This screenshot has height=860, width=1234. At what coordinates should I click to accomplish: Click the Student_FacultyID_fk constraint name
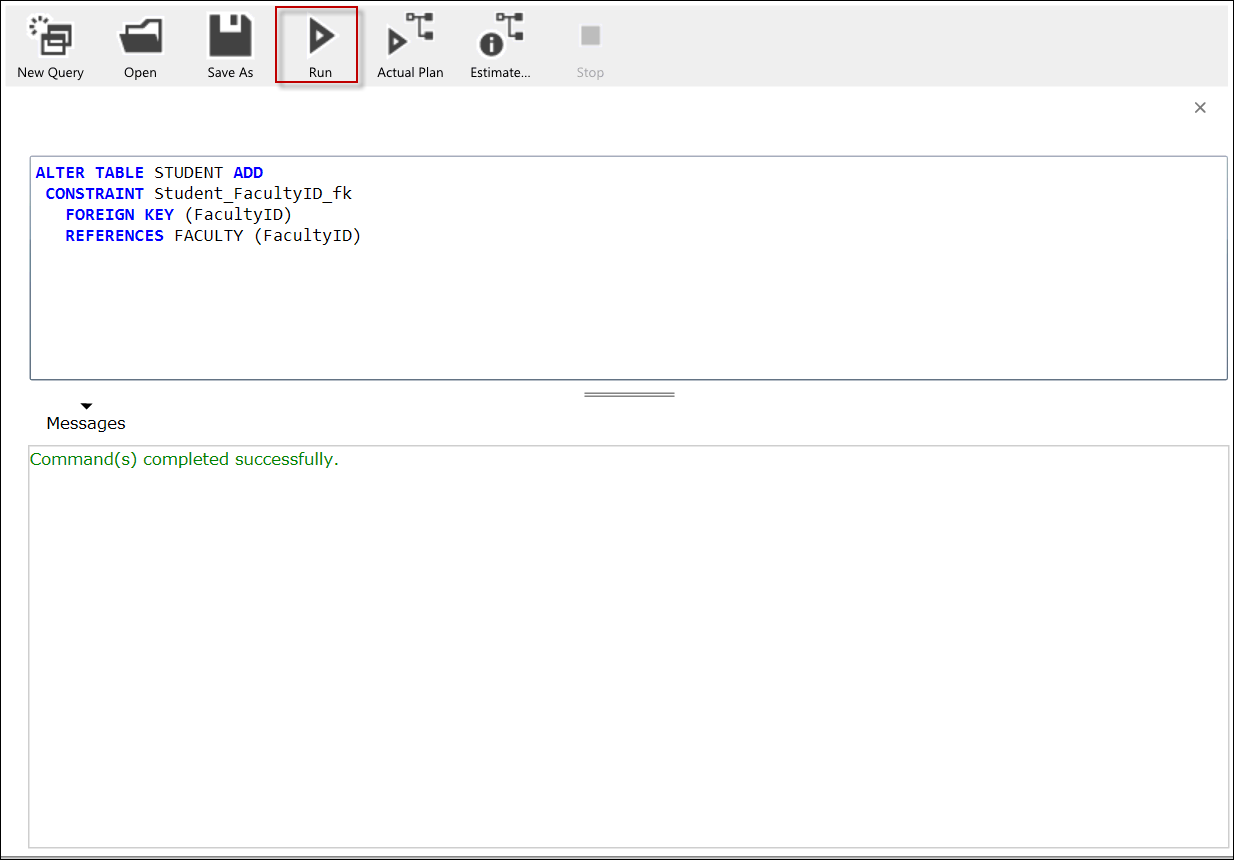(252, 194)
